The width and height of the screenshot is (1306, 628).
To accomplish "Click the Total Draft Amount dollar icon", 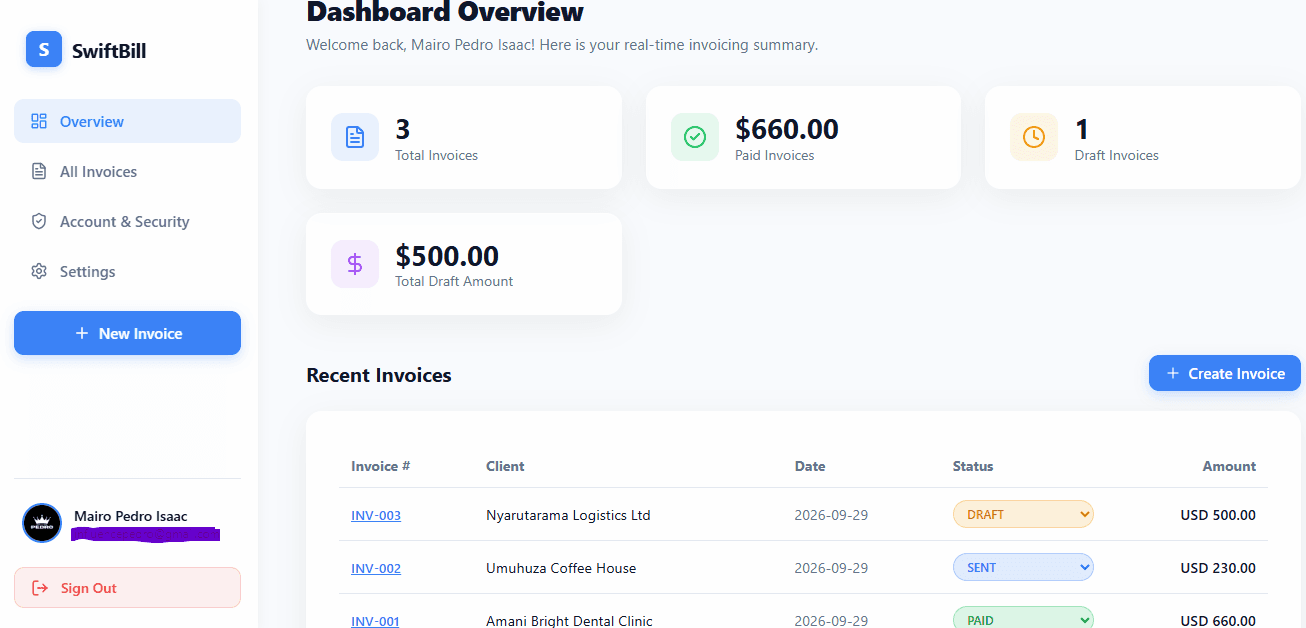I will pyautogui.click(x=355, y=264).
